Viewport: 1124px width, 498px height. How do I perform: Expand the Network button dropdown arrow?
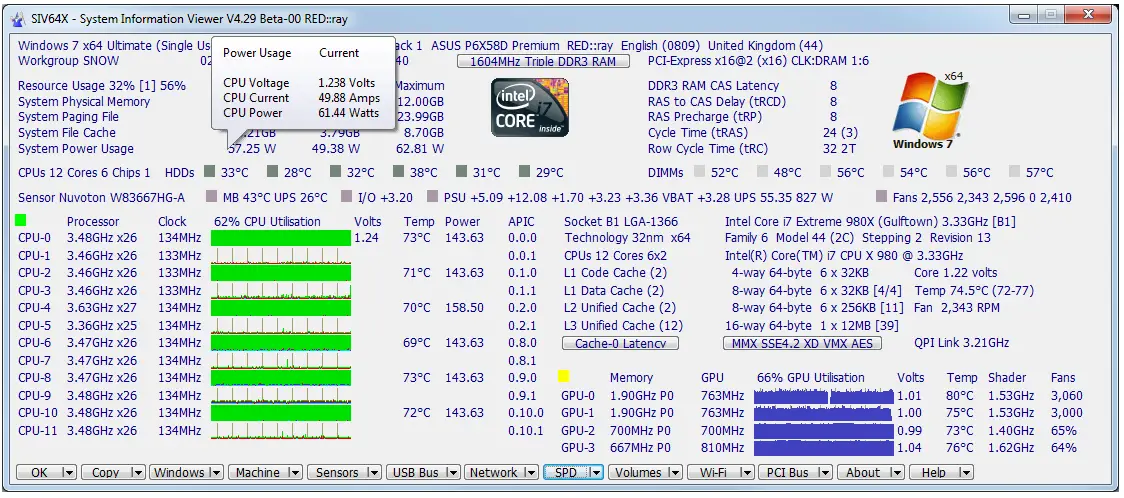click(530, 472)
